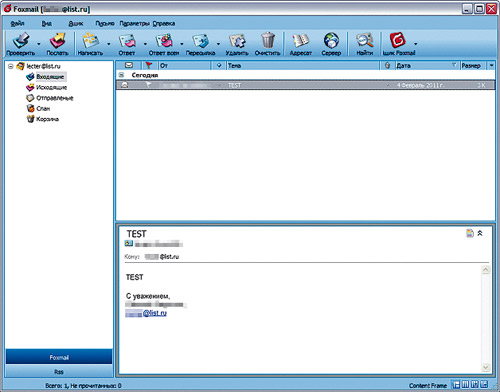500x392 pixels.
Task: Click the envelope status icon on TEST row
Action: point(124,85)
